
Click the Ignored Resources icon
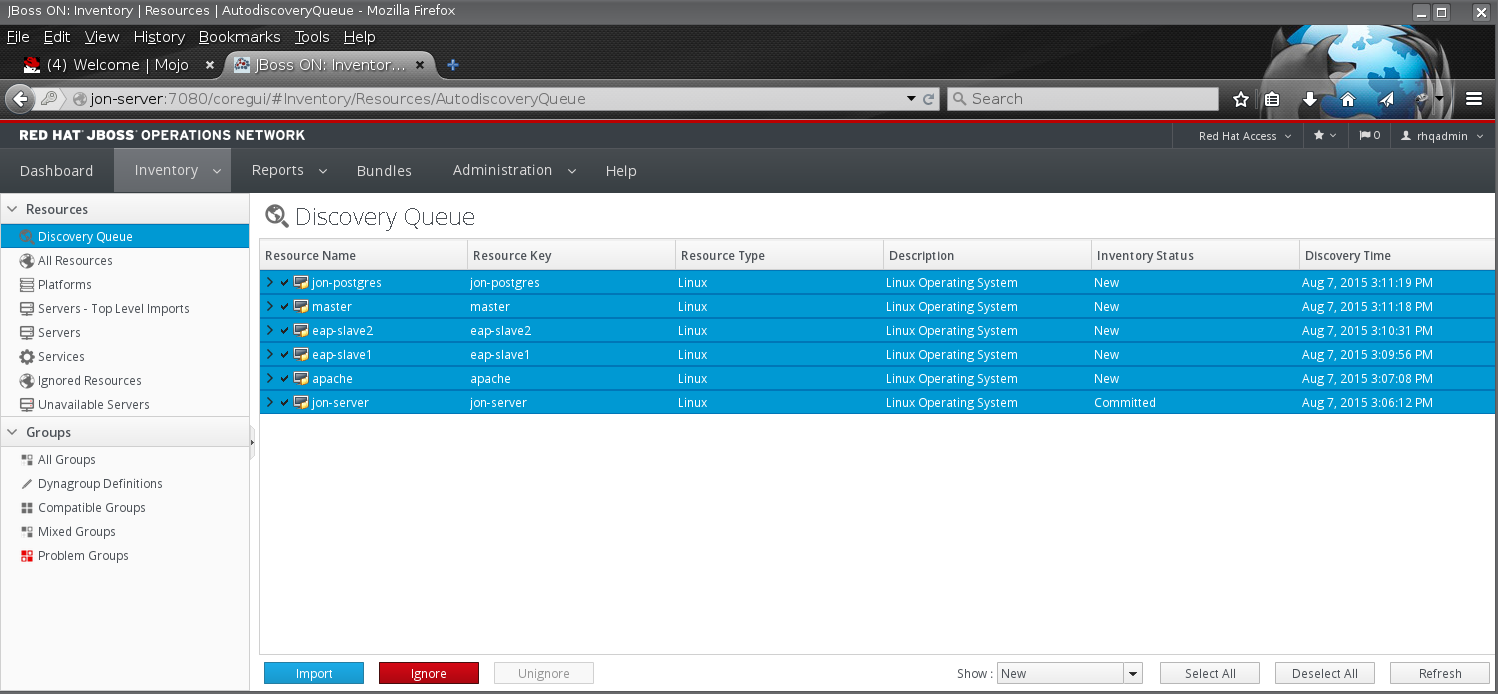28,381
